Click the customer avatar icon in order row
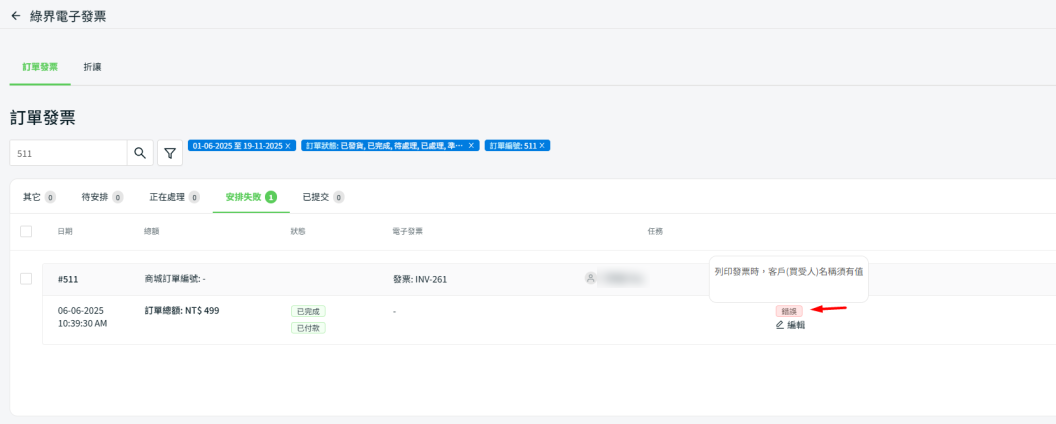Image resolution: width=1056 pixels, height=424 pixels. 590,278
